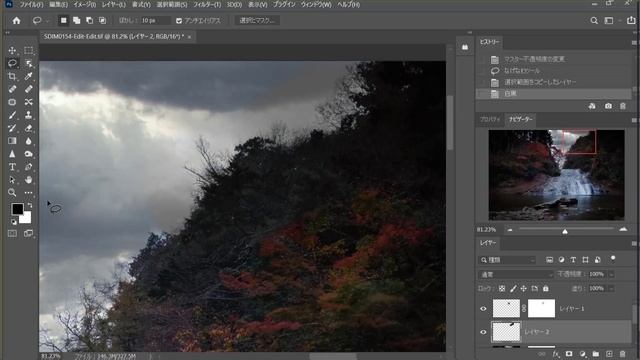This screenshot has height=360, width=640.
Task: Toggle the layer filter on/off switch
Action: (x=613, y=259)
